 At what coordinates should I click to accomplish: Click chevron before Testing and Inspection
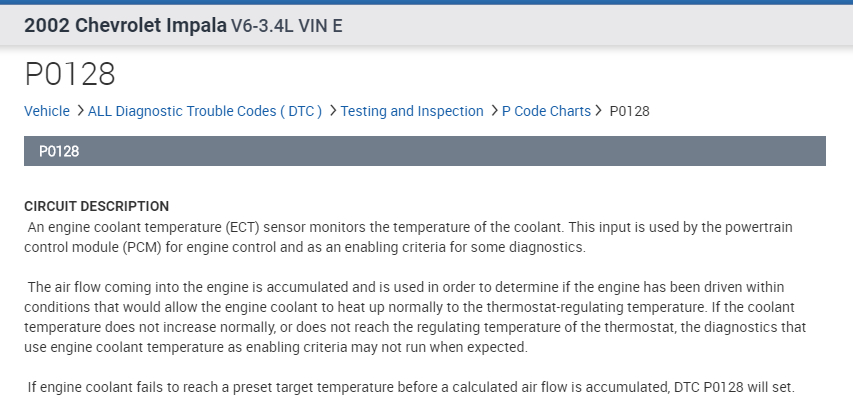pos(332,111)
